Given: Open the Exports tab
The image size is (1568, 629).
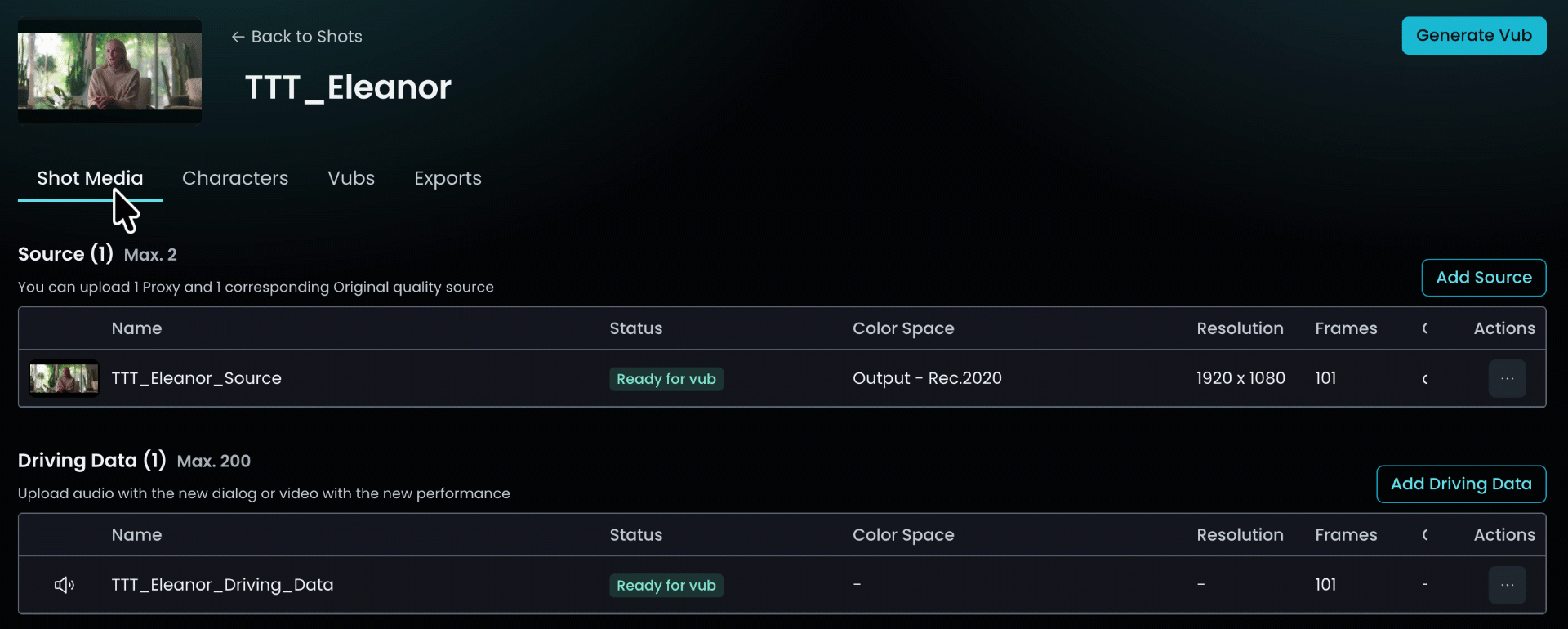Looking at the screenshot, I should pyautogui.click(x=448, y=178).
